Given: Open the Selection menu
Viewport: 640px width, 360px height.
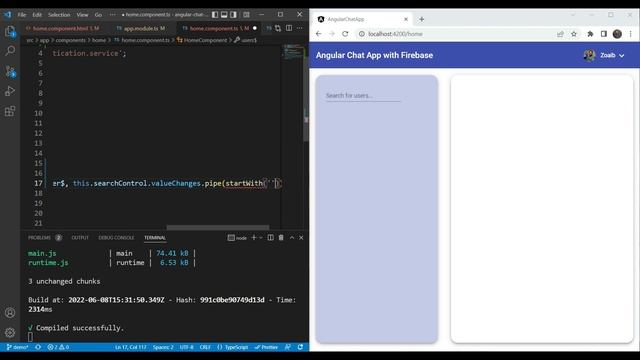Looking at the screenshot, I should 59,15.
